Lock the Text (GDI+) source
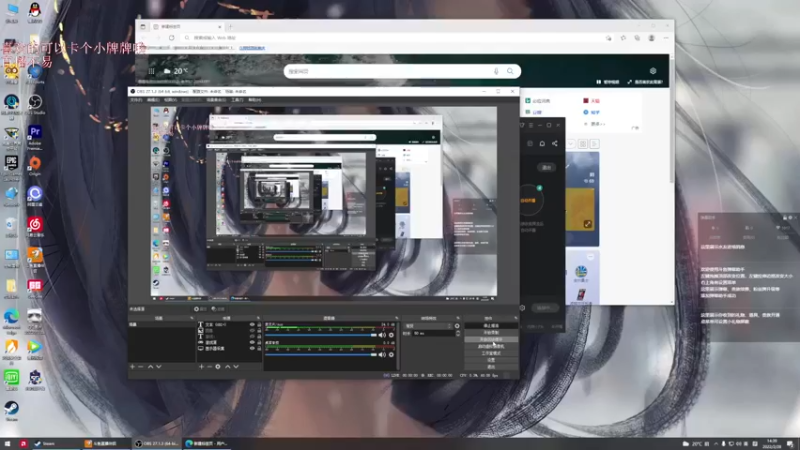Screen dimensions: 800x450 click(259, 324)
